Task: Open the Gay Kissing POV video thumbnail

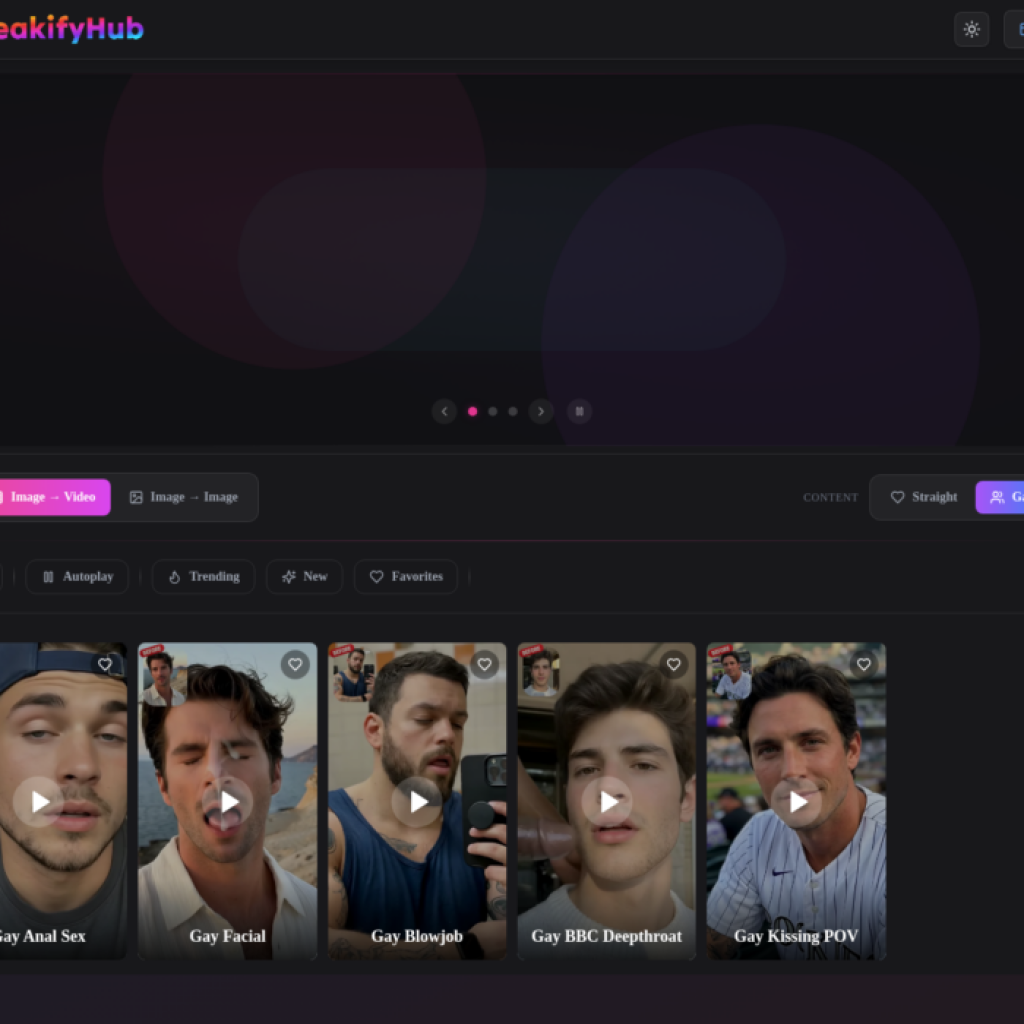Action: coord(796,801)
